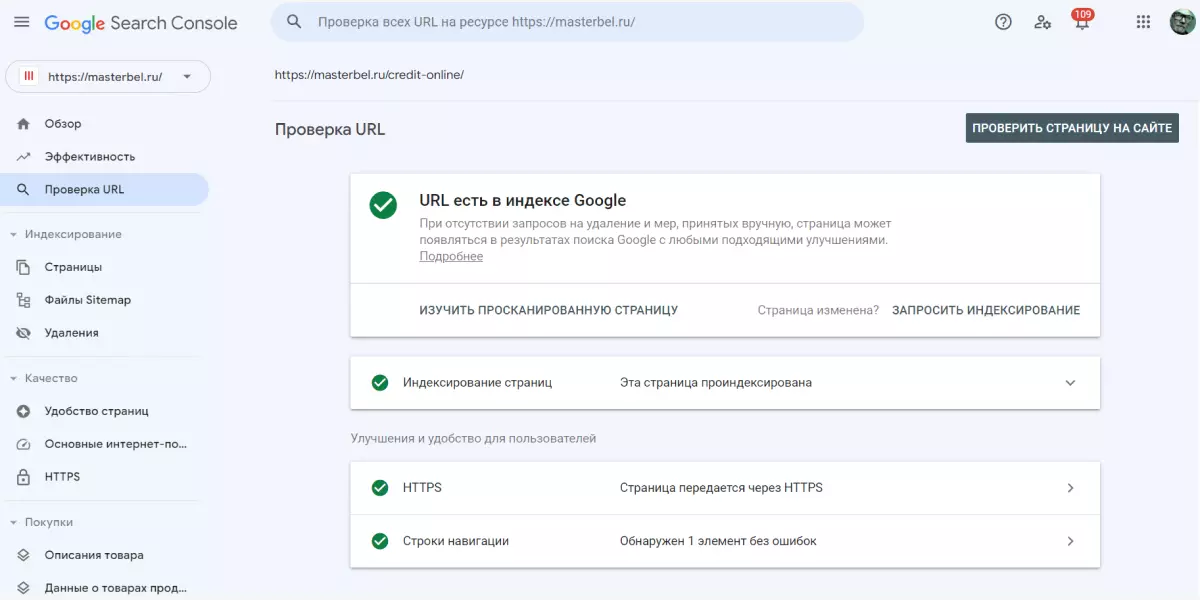Open Данные о товарах прод… in sidebar
1200x600 pixels.
tap(104, 588)
